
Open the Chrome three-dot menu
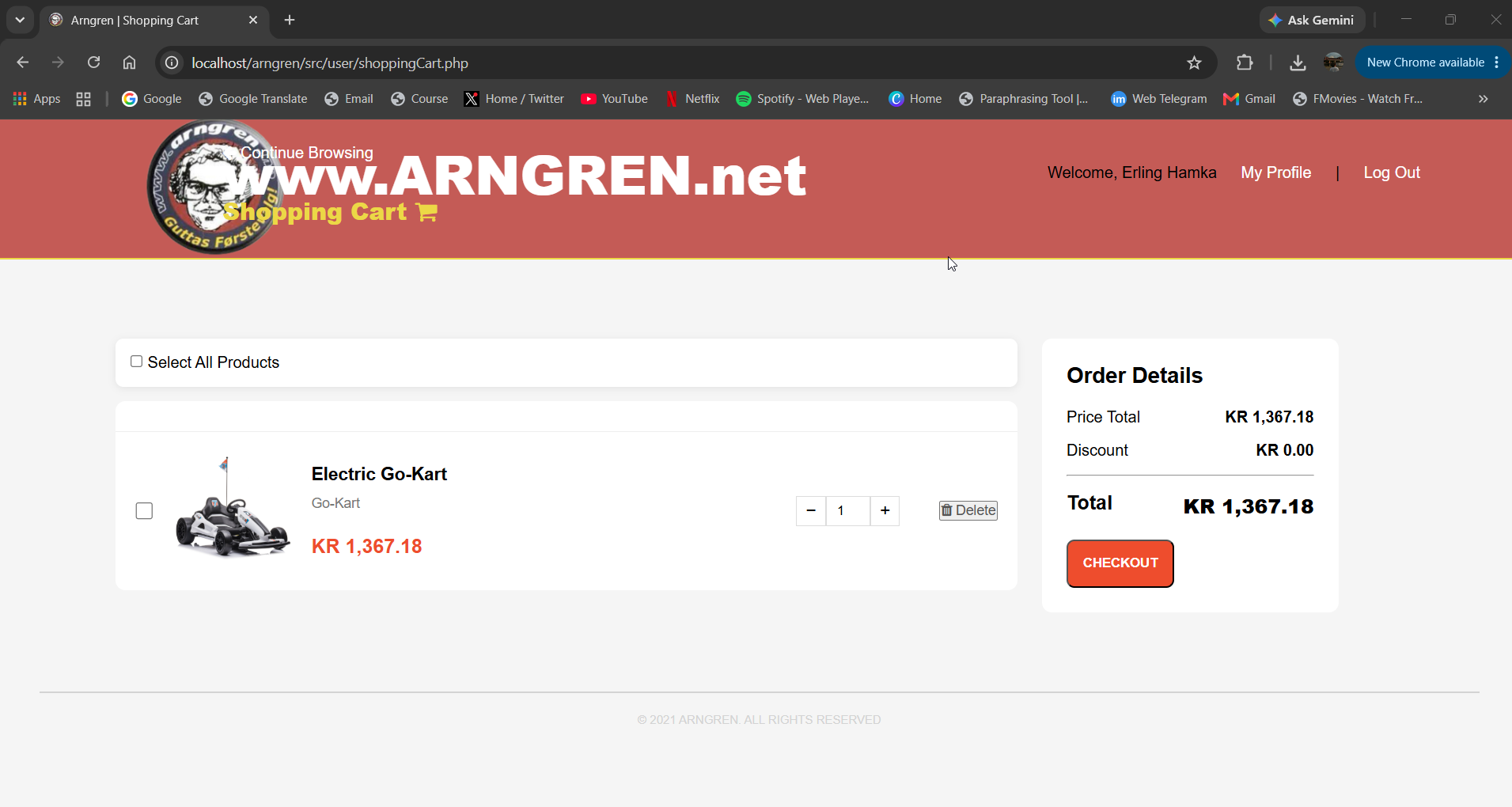[x=1497, y=63]
